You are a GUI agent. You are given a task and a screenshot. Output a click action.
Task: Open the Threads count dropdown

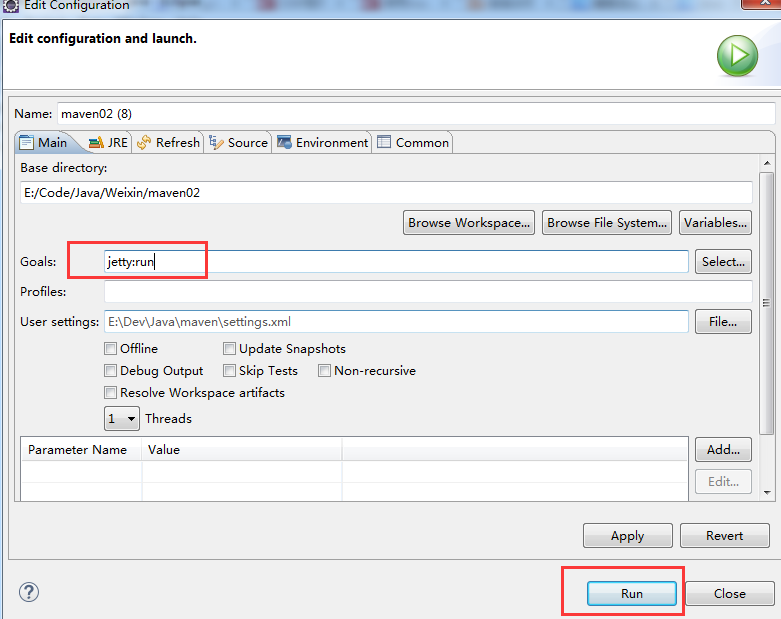pyautogui.click(x=122, y=418)
